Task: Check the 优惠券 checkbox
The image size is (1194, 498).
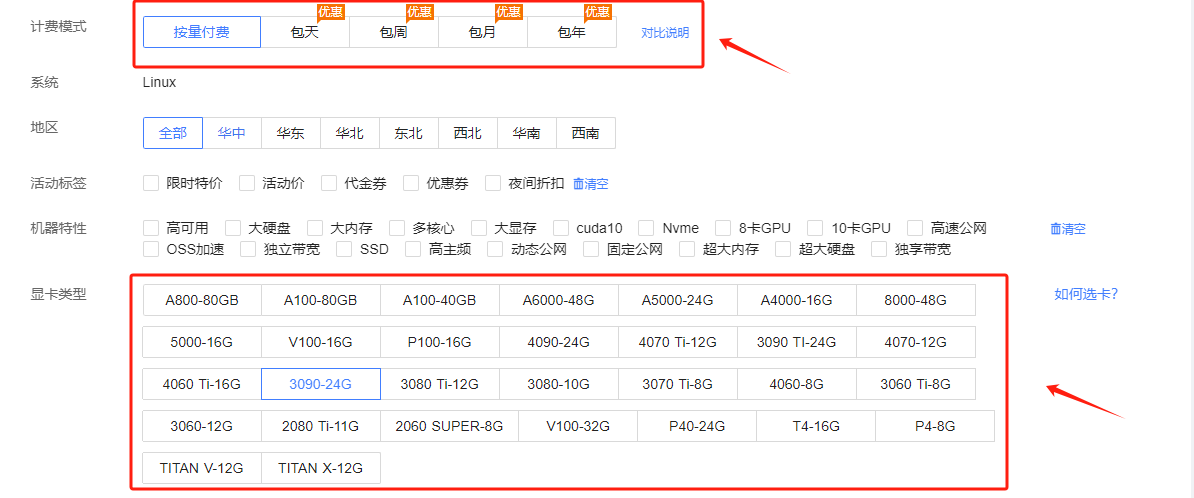Action: pos(411,183)
